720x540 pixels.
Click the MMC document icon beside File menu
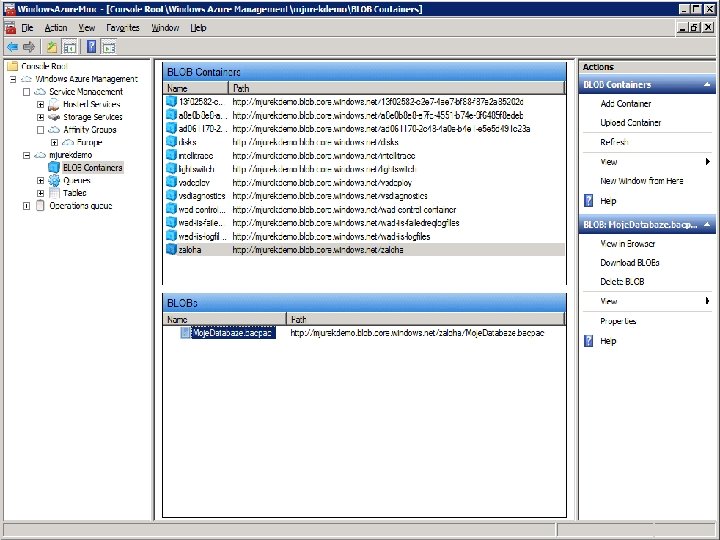click(x=10, y=28)
